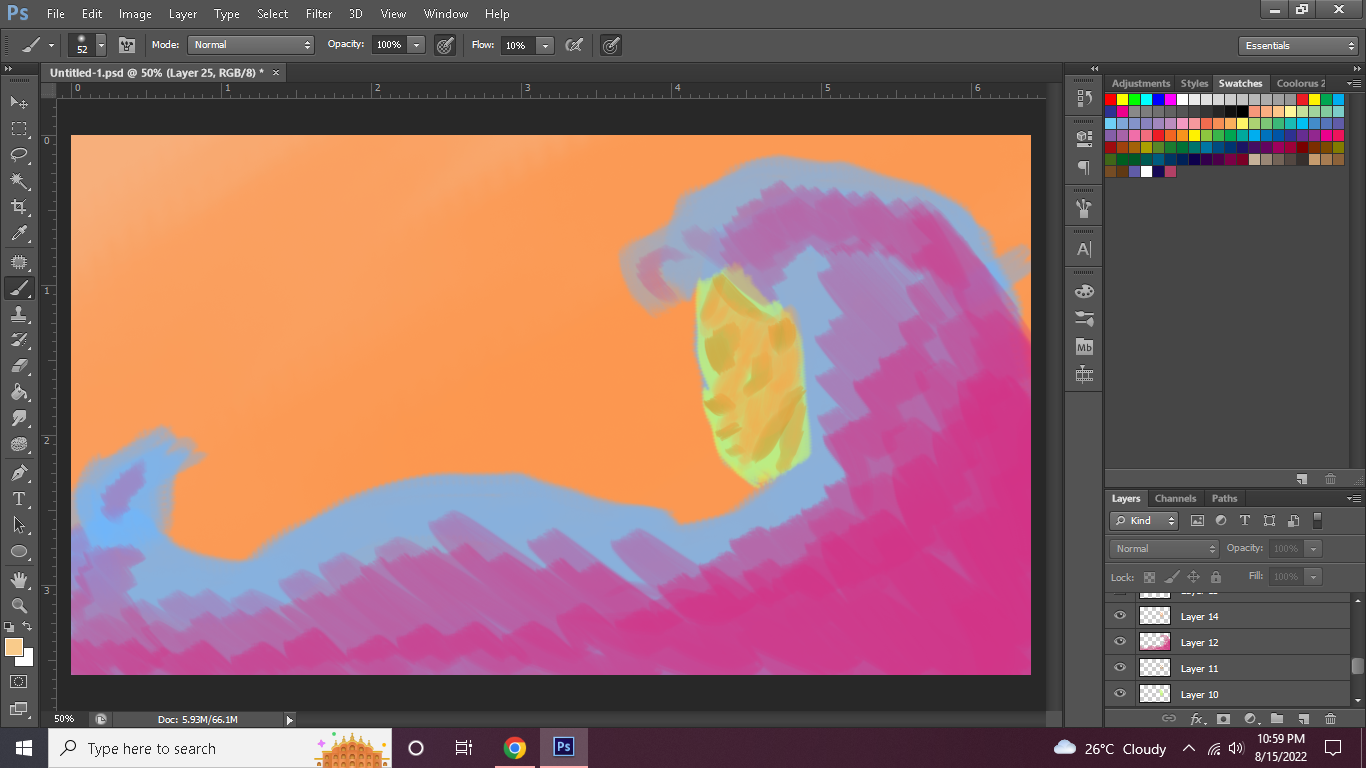Toggle lock transparent pixels
The width and height of the screenshot is (1366, 768).
click(1149, 577)
